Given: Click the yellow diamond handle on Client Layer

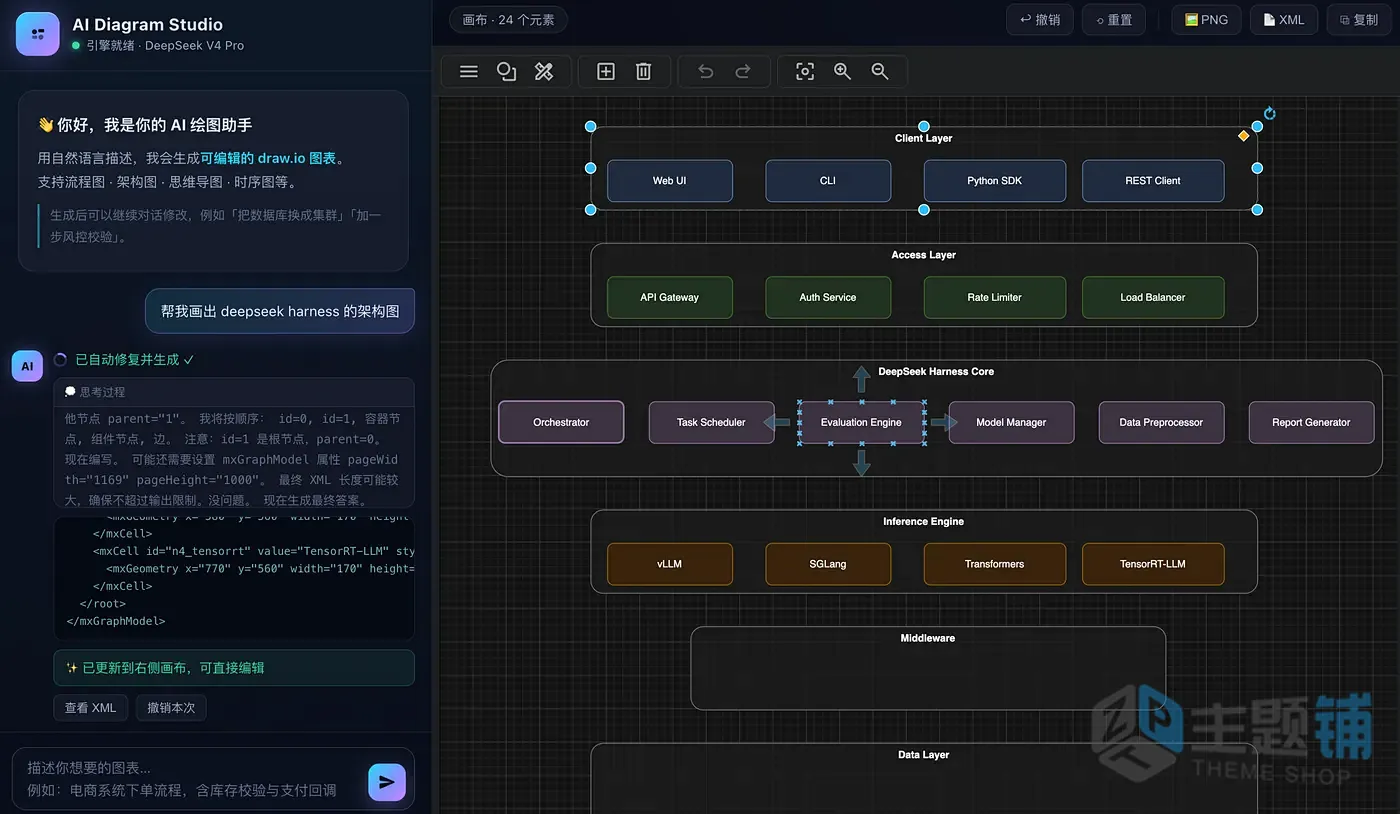Looking at the screenshot, I should coord(1244,136).
